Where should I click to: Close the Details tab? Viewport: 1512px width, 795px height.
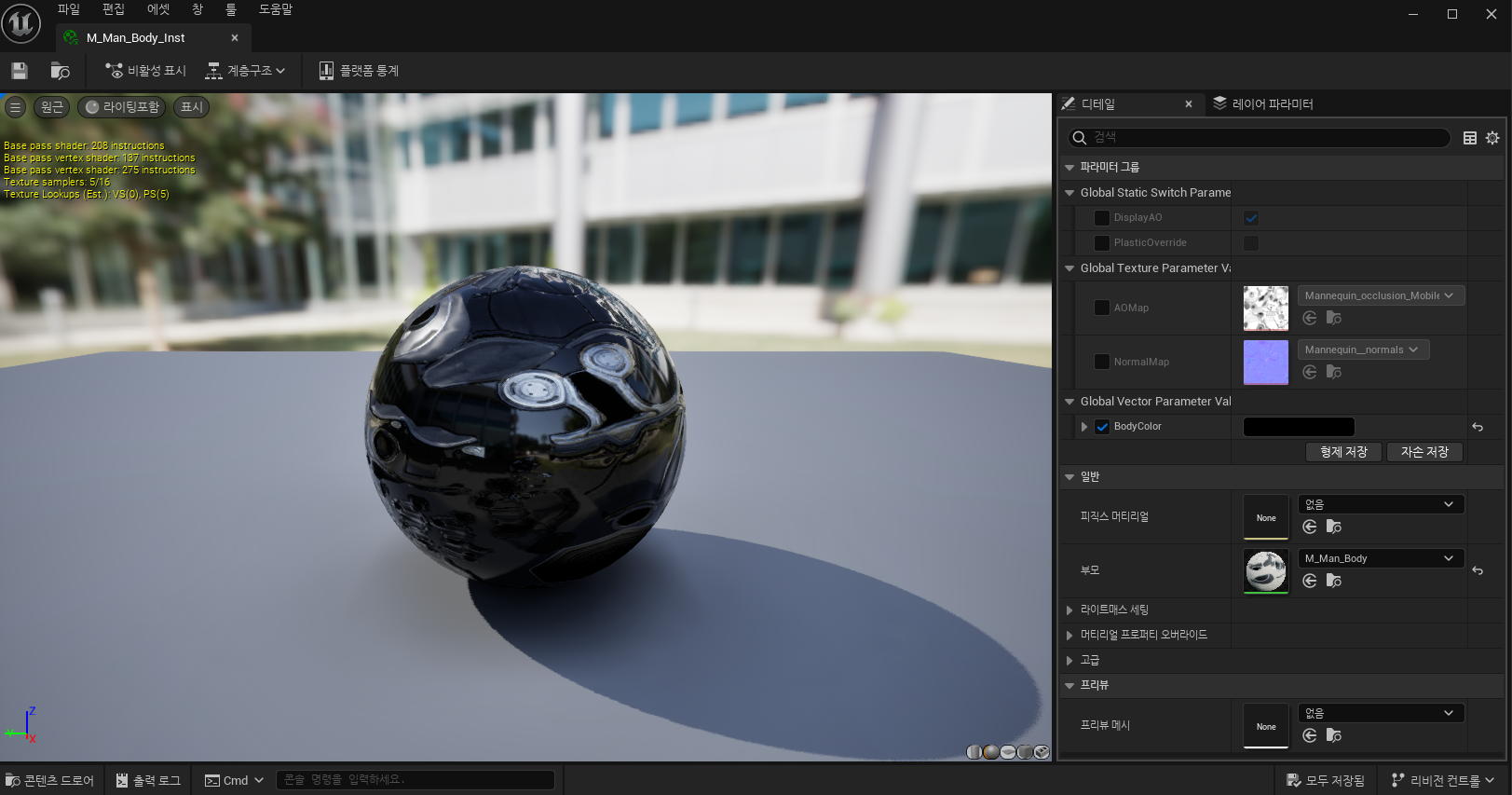tap(1189, 104)
